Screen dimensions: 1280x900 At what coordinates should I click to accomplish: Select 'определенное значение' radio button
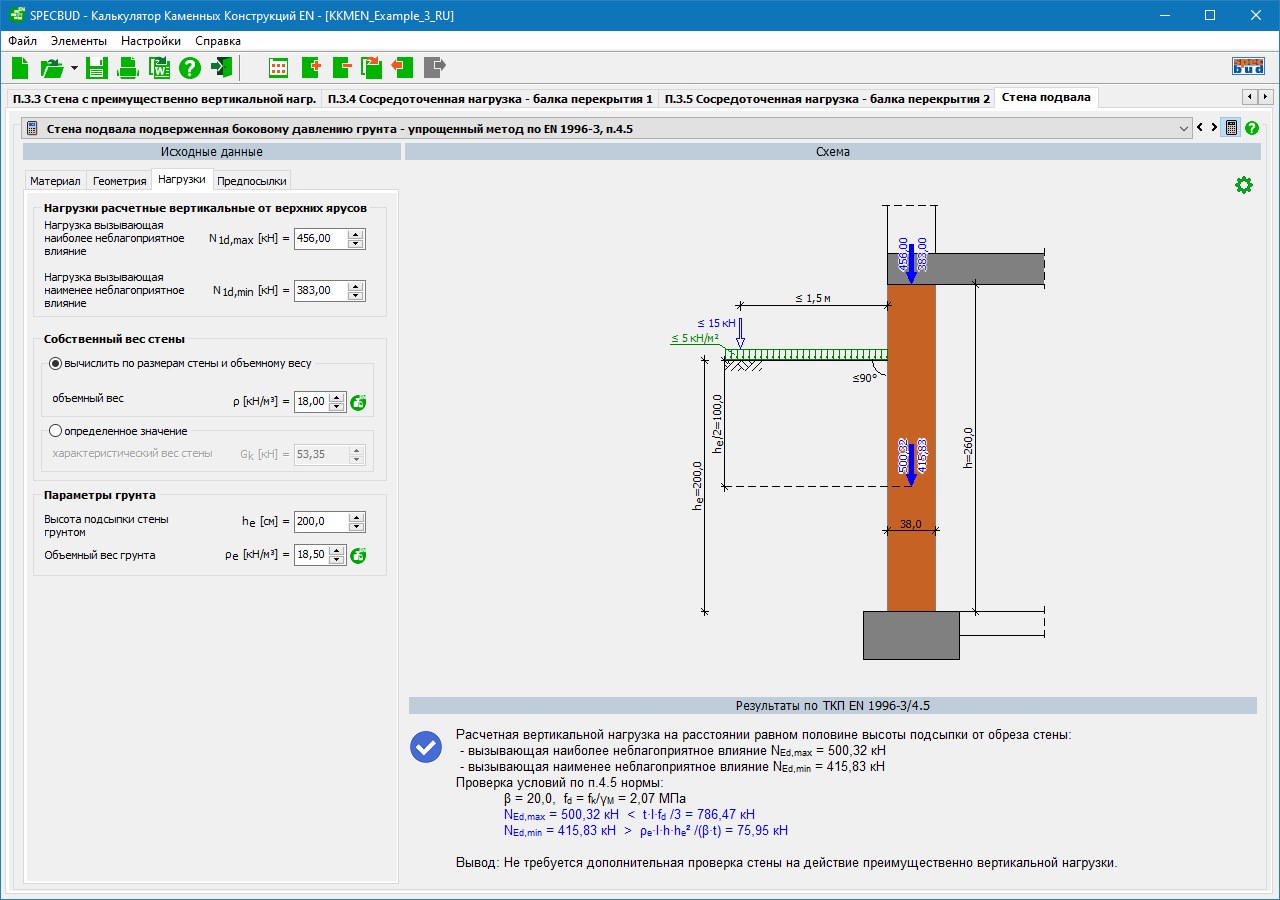[56, 431]
